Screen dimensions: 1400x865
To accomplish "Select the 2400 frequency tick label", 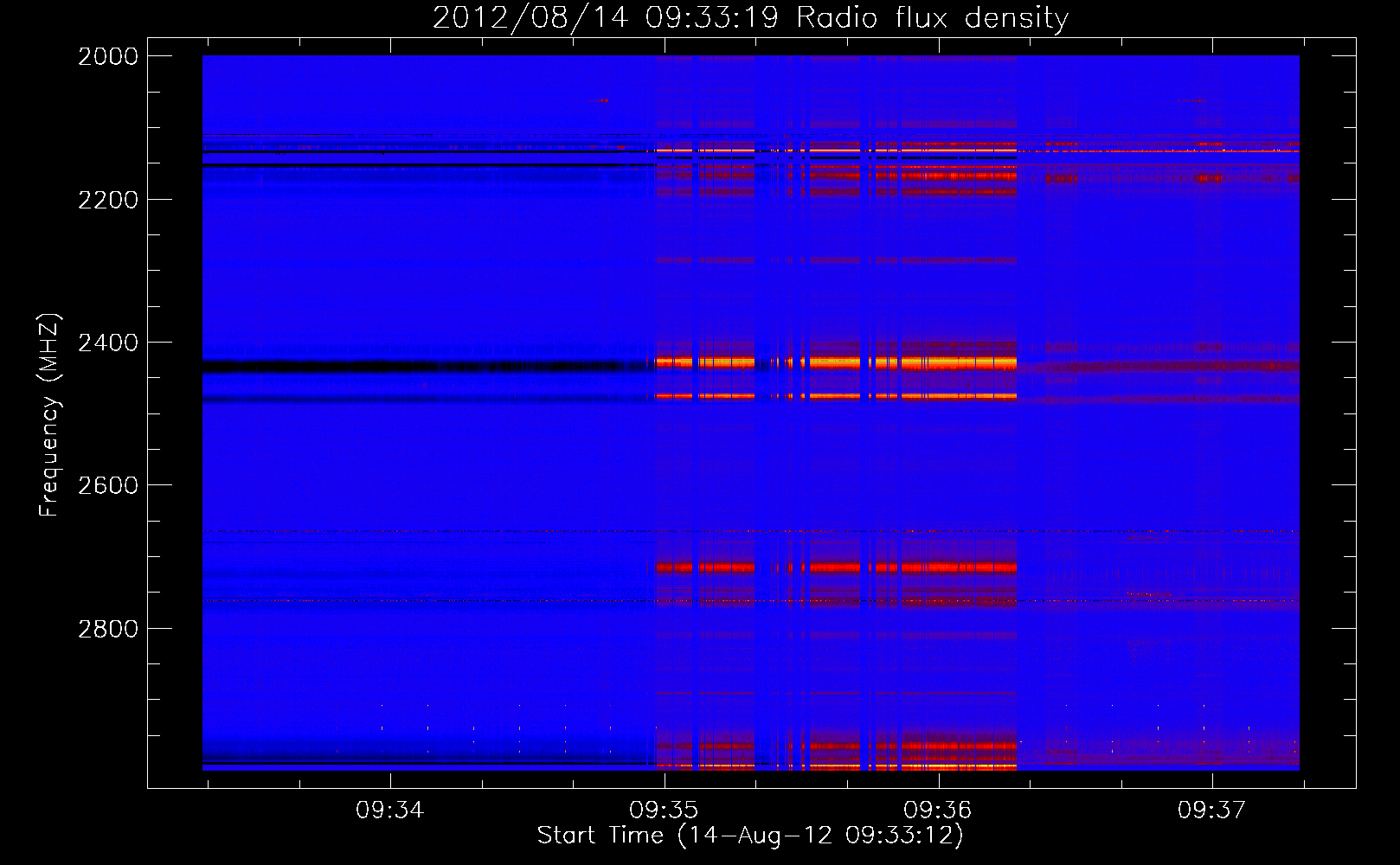I will pyautogui.click(x=108, y=343).
